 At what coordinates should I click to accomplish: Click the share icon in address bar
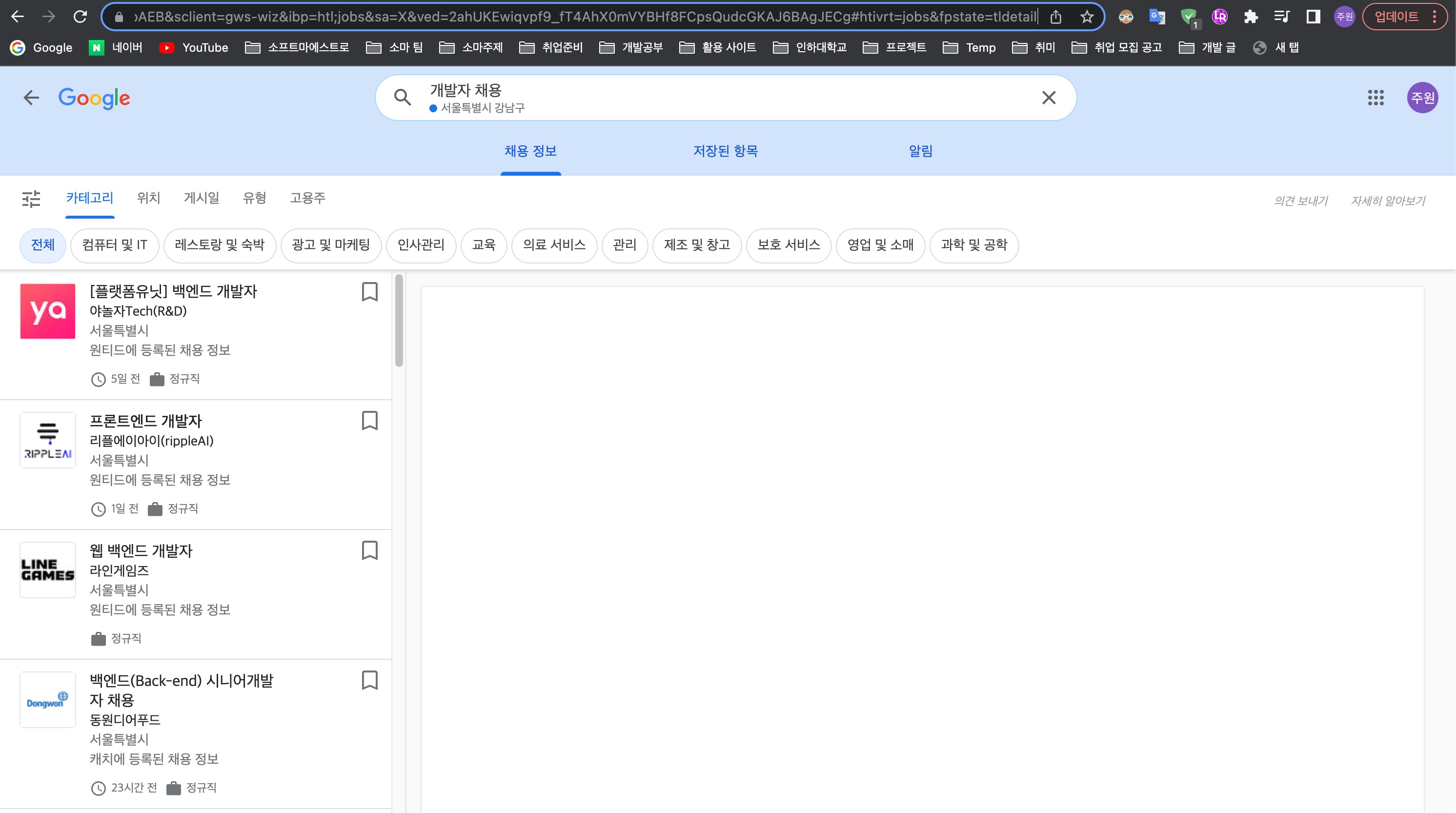tap(1056, 17)
